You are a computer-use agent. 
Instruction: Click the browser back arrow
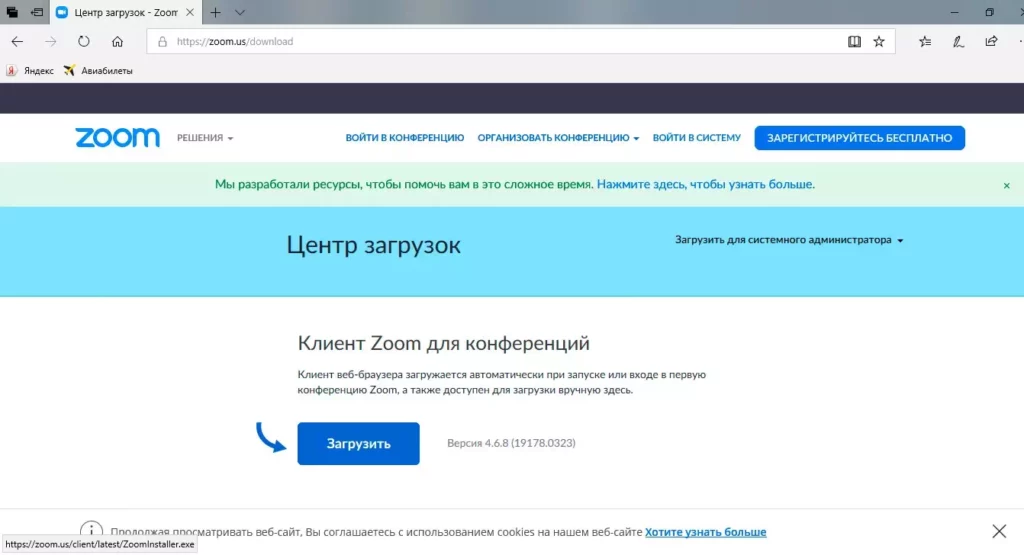17,41
